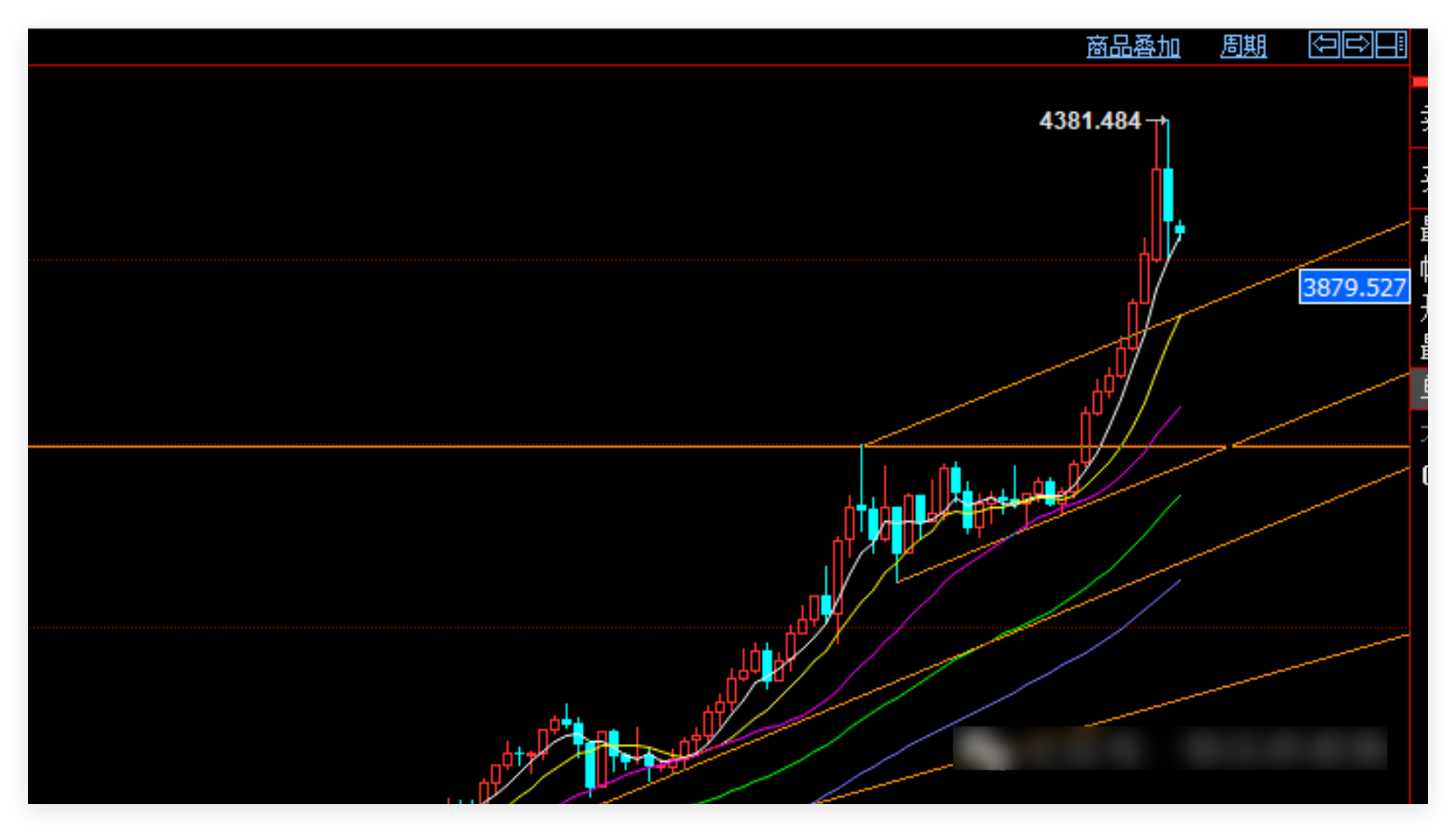Screen dimensions: 1456x832
Task: Click the latest small cyan candlestick
Action: 1180,229
